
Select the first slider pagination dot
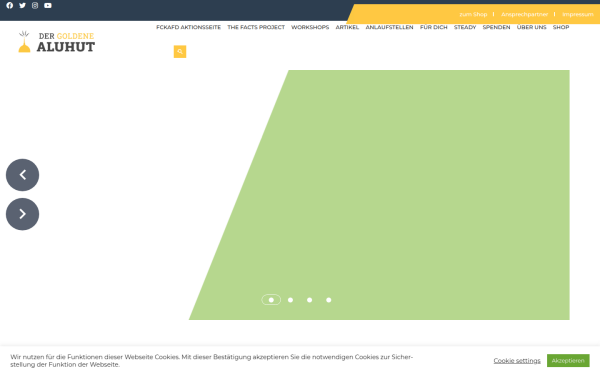tap(271, 300)
